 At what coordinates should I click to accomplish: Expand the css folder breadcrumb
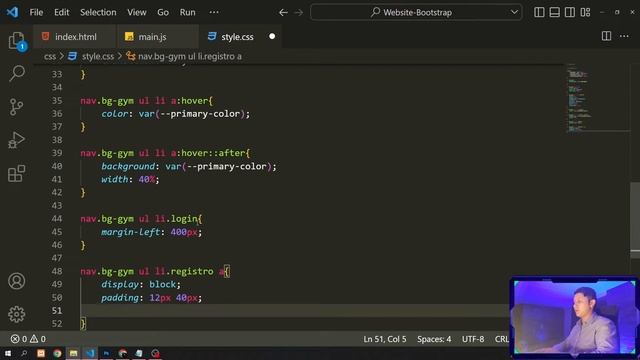pyautogui.click(x=50, y=56)
